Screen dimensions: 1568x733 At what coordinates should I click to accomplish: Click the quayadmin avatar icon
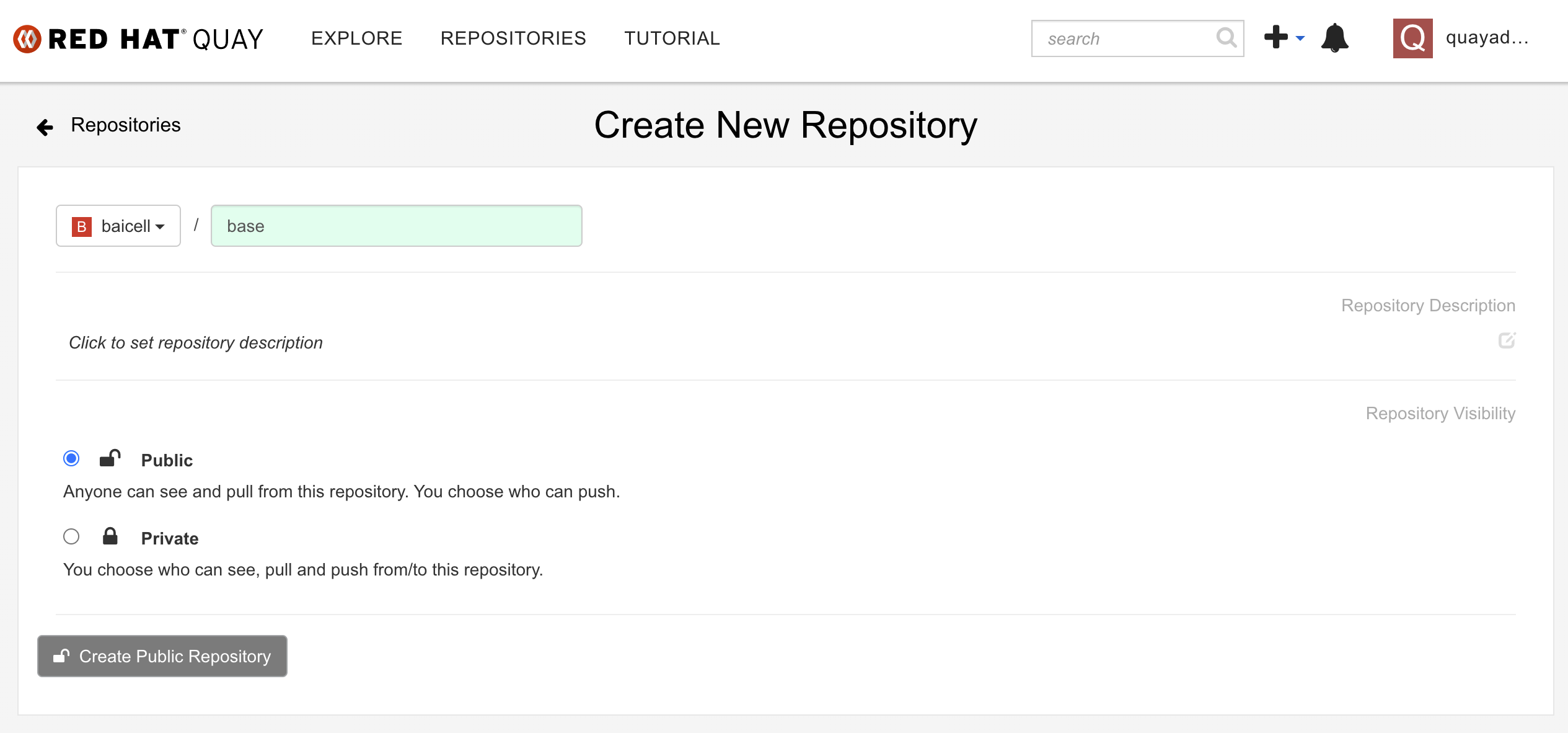tap(1412, 38)
